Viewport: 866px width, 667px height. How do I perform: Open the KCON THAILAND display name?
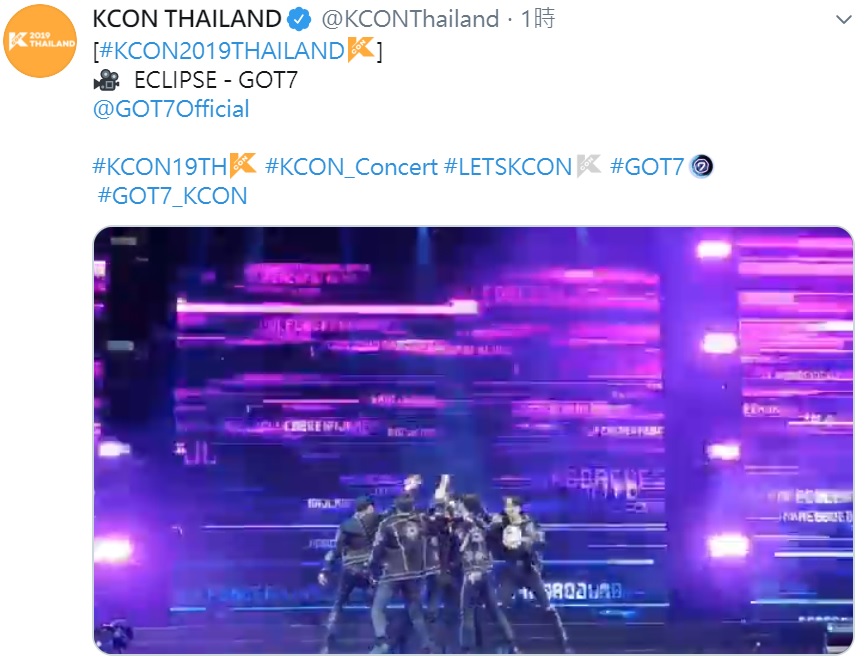pyautogui.click(x=187, y=19)
